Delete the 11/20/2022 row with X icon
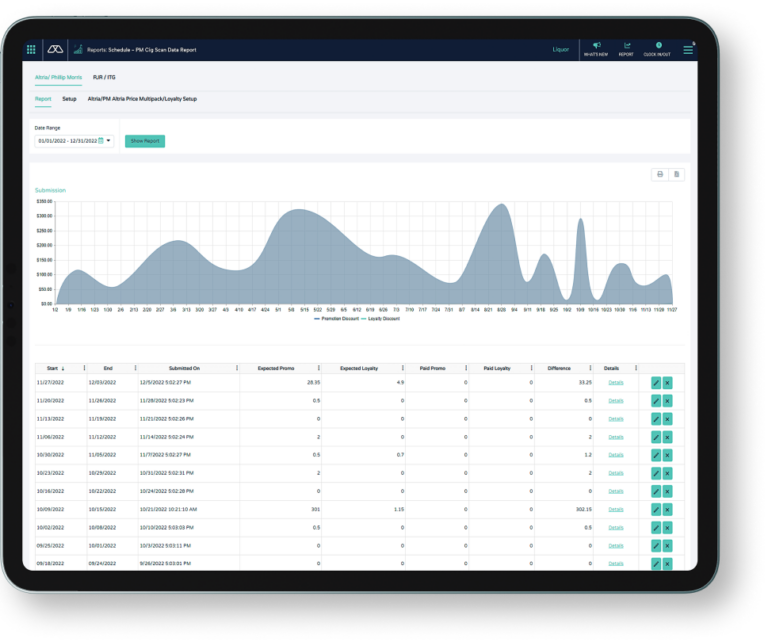768x642 pixels. coord(668,400)
